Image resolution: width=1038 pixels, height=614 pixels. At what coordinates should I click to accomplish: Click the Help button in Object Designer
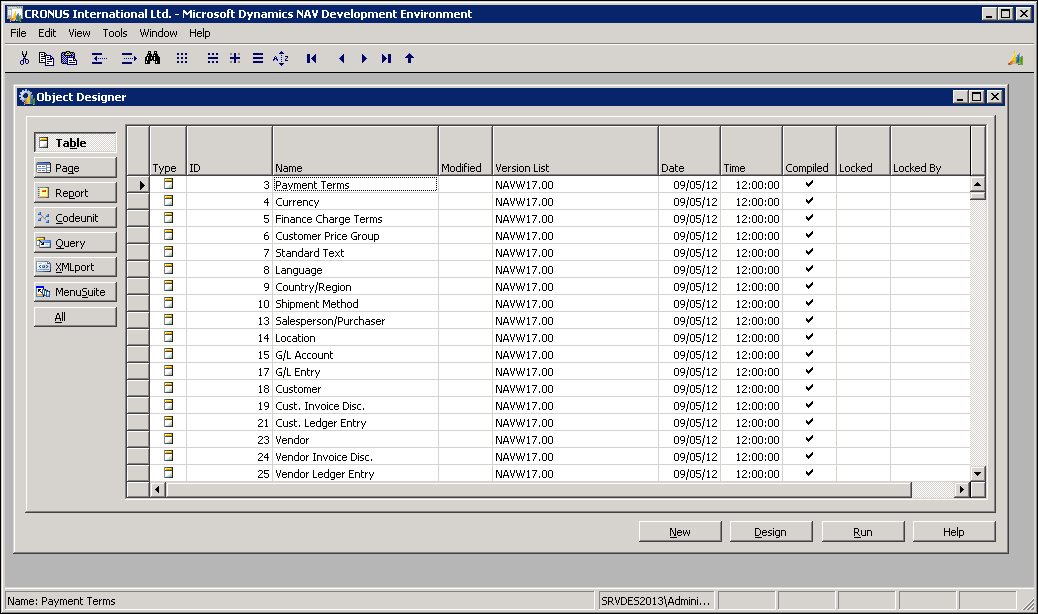[x=954, y=531]
